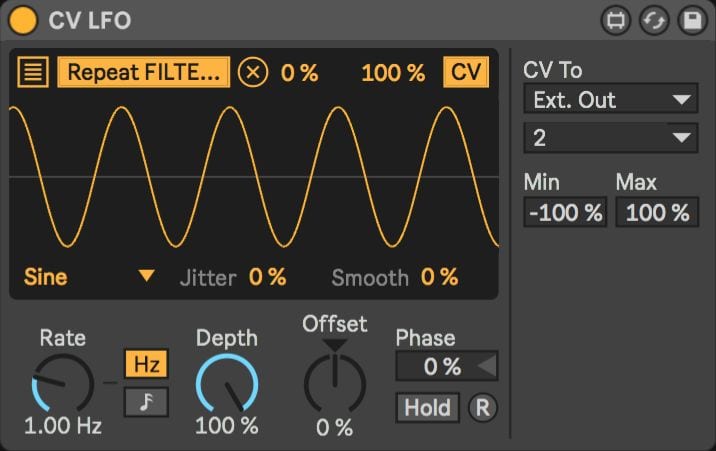Click the Offset knob

tap(335, 383)
